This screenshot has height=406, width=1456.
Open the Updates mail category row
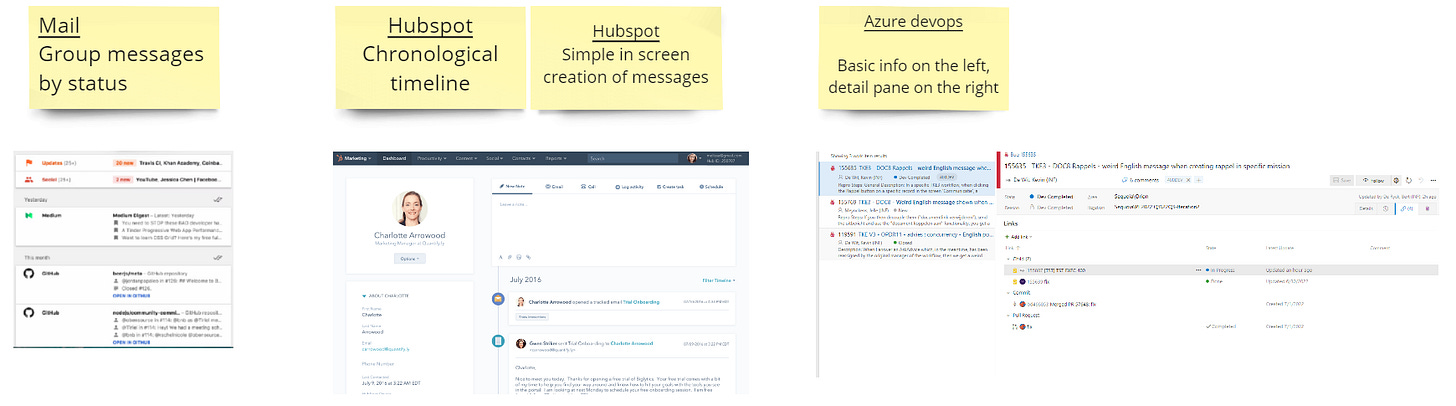tap(123, 163)
